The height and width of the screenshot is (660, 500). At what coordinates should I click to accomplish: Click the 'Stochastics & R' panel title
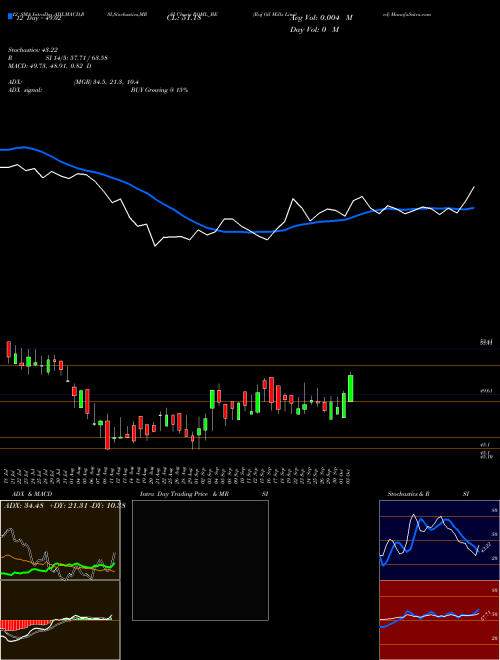[x=409, y=494]
